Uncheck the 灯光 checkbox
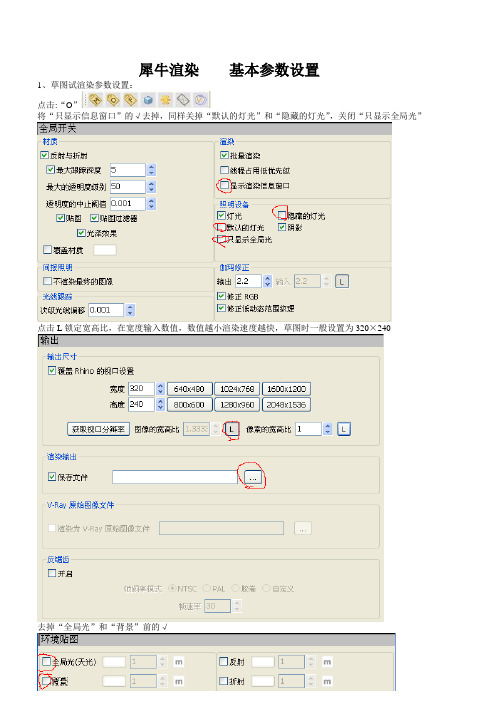 221,215
